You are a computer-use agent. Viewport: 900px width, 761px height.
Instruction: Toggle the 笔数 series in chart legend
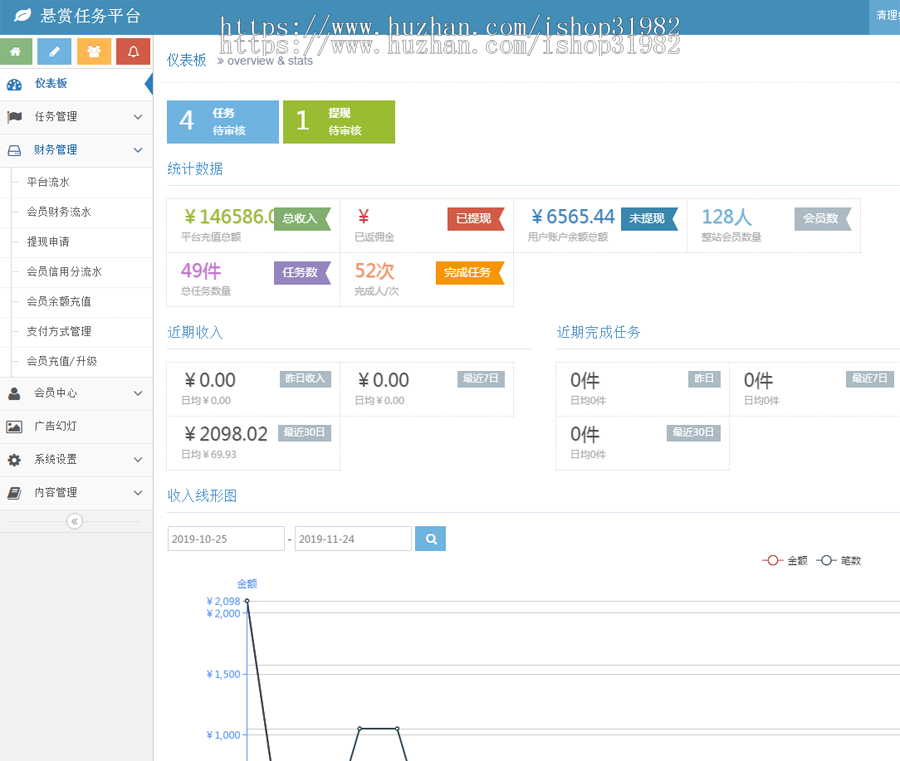(840, 561)
